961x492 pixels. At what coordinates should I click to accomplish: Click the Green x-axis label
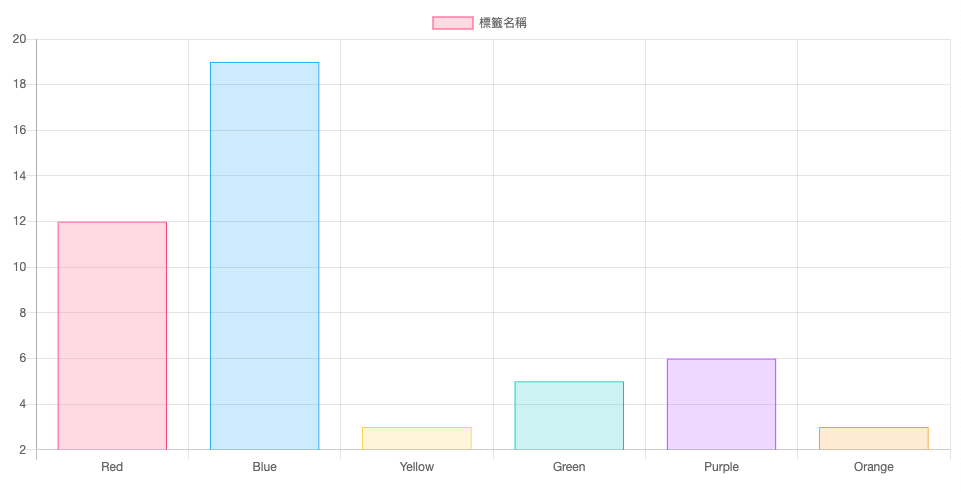click(569, 467)
